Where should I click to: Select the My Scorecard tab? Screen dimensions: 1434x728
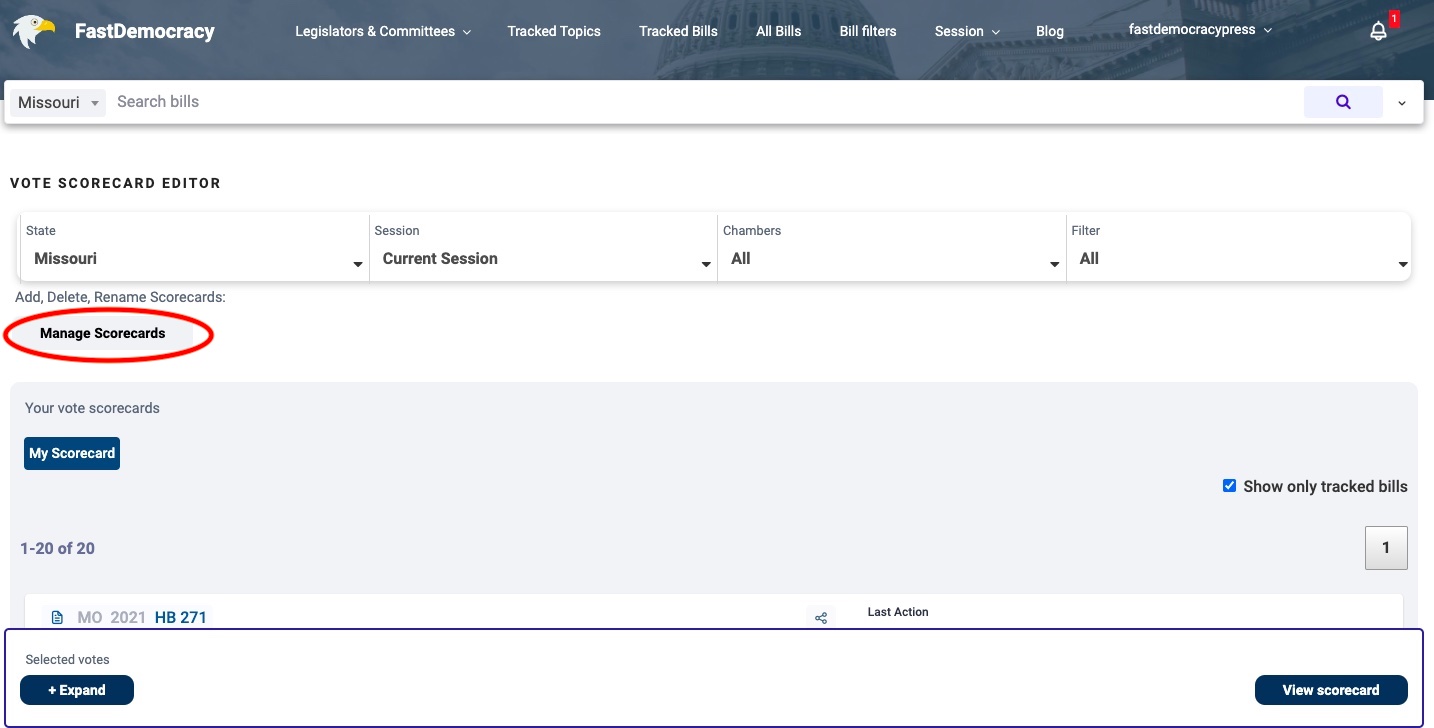pyautogui.click(x=72, y=453)
